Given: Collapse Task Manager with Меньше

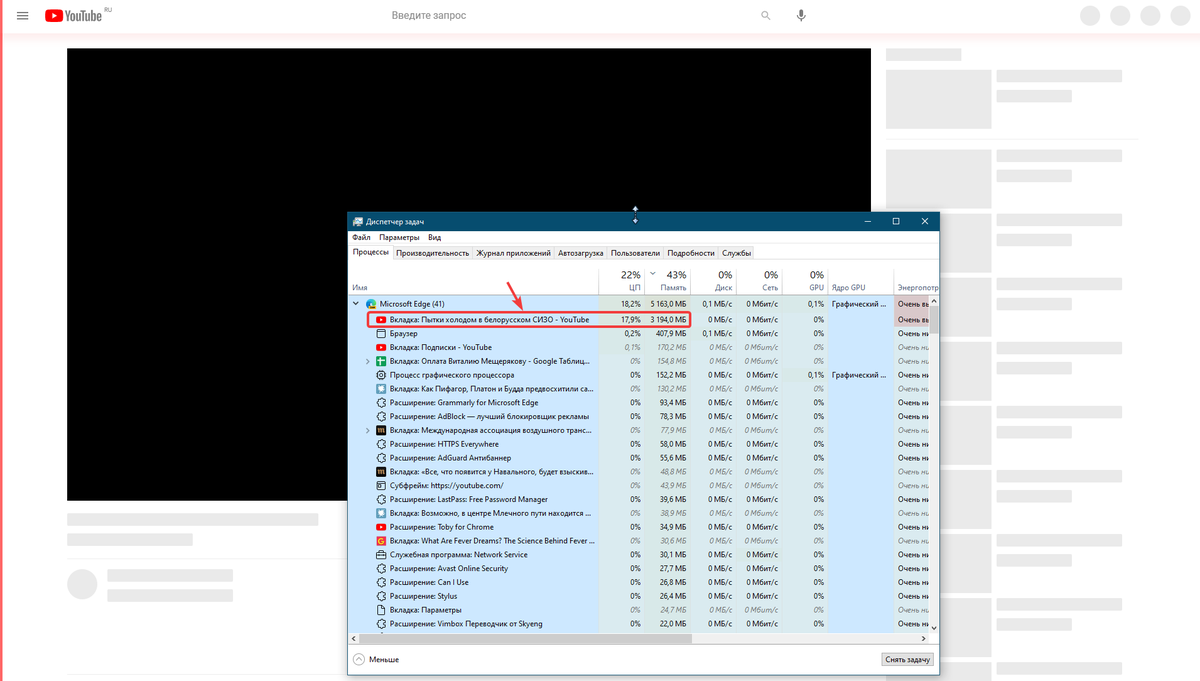Looking at the screenshot, I should (x=376, y=660).
